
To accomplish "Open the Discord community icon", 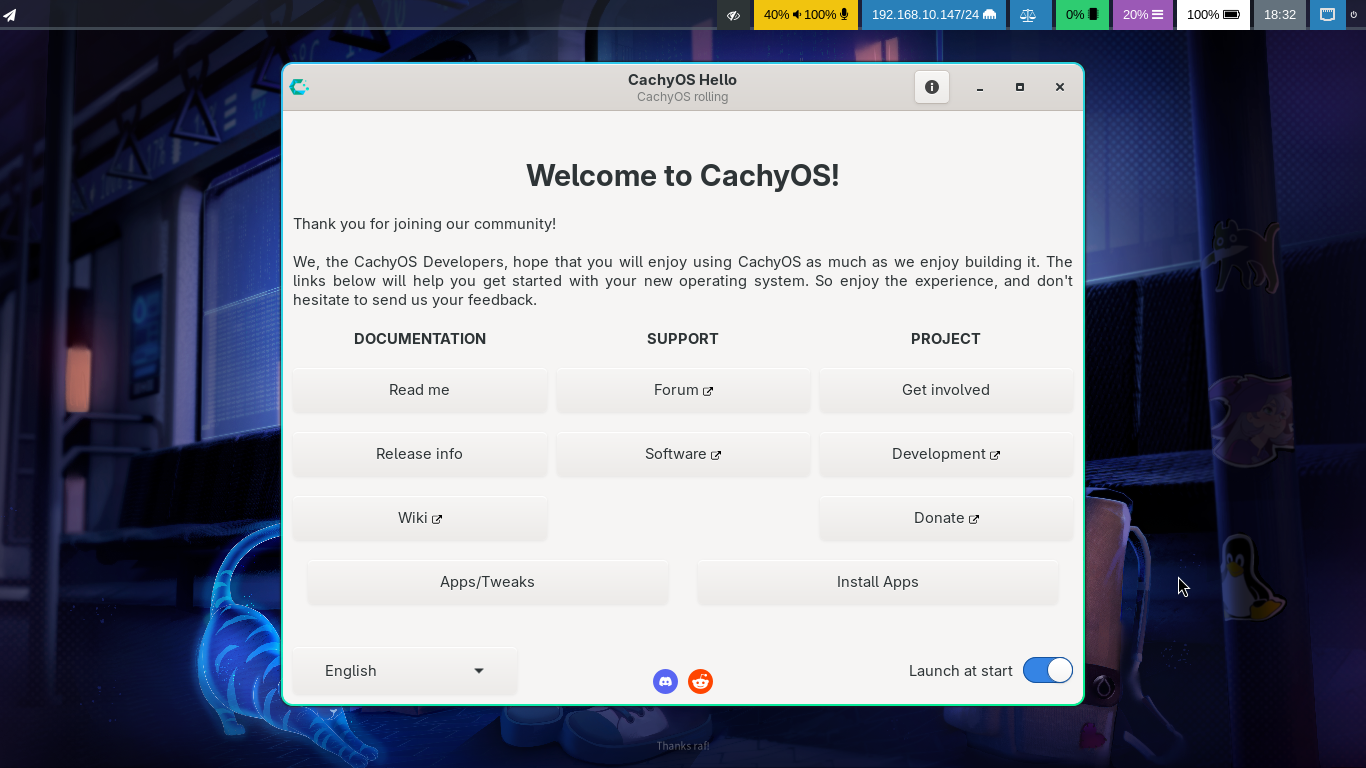I will click(x=665, y=681).
